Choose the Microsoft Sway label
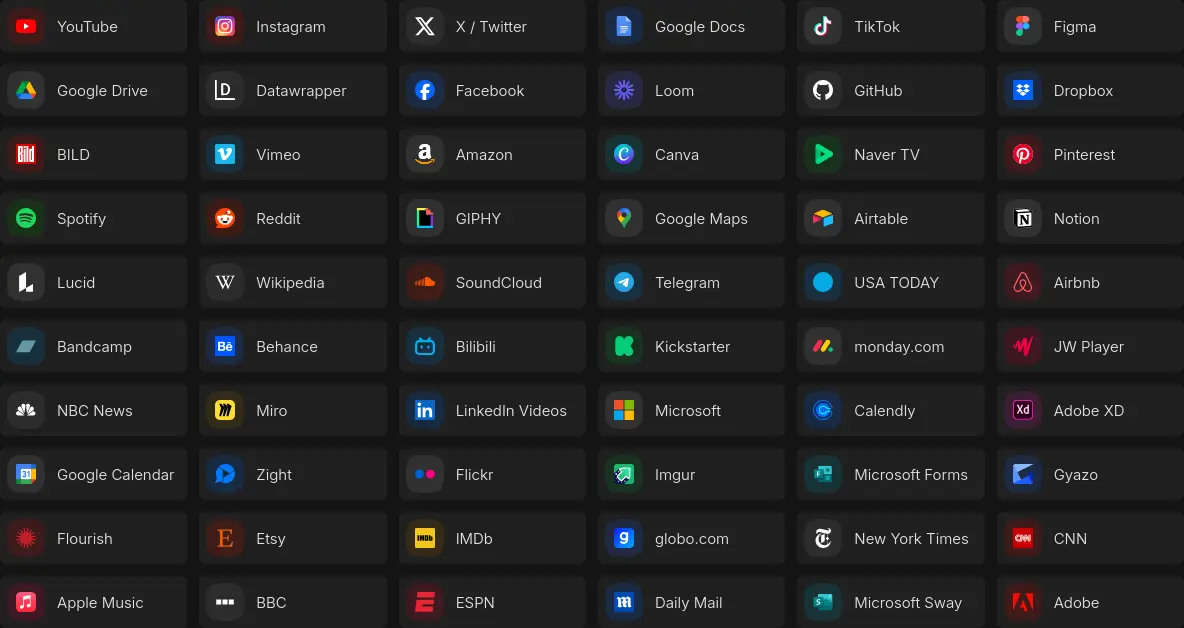 [x=908, y=603]
